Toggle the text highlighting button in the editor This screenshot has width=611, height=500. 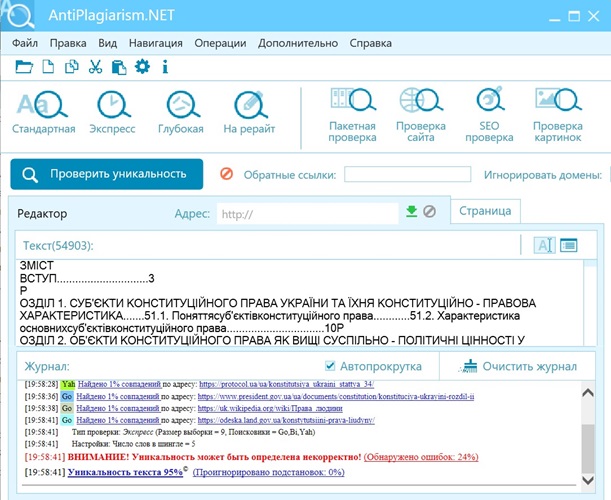point(545,245)
